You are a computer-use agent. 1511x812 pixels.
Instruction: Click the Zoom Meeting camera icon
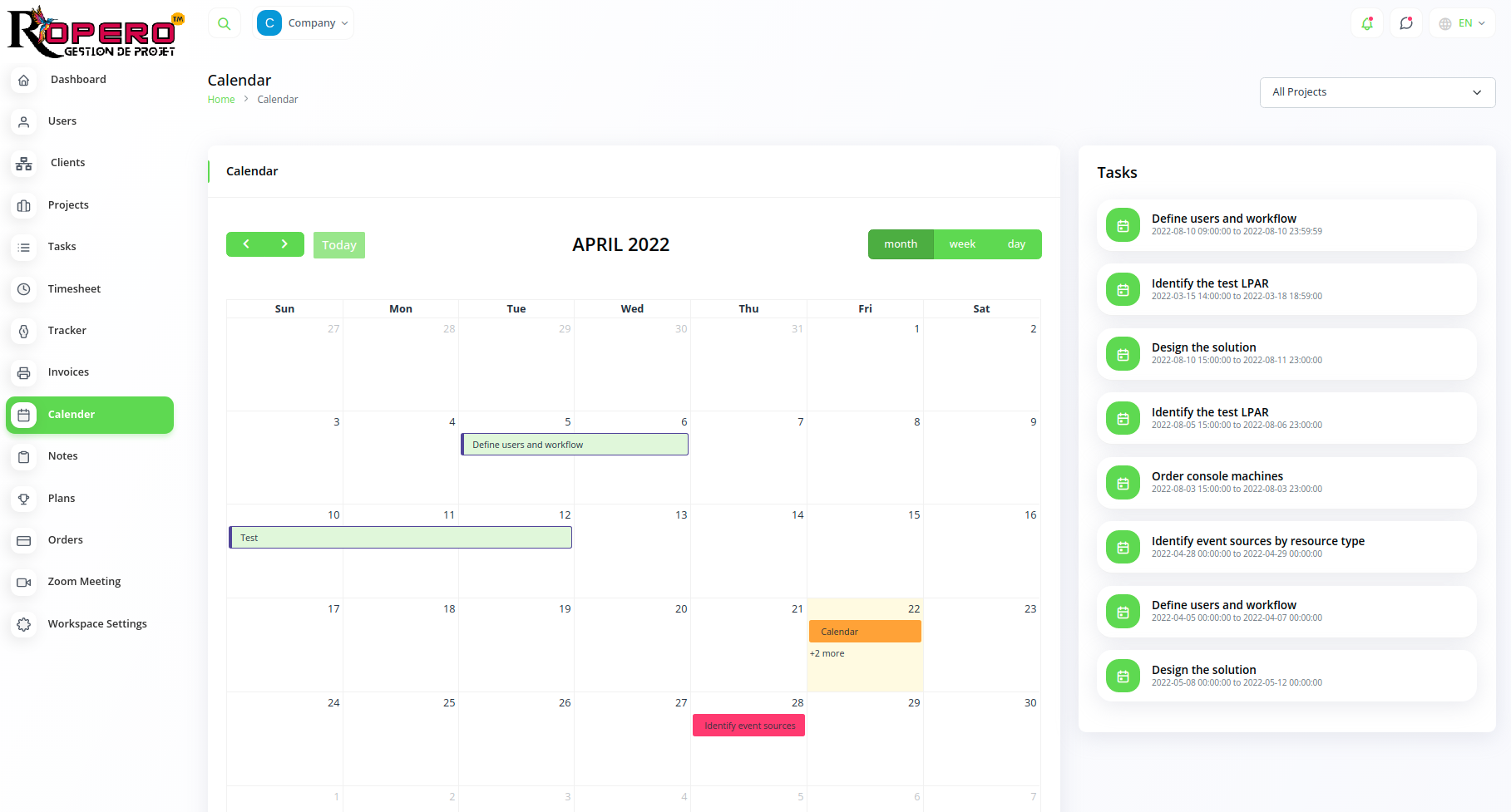tap(24, 582)
